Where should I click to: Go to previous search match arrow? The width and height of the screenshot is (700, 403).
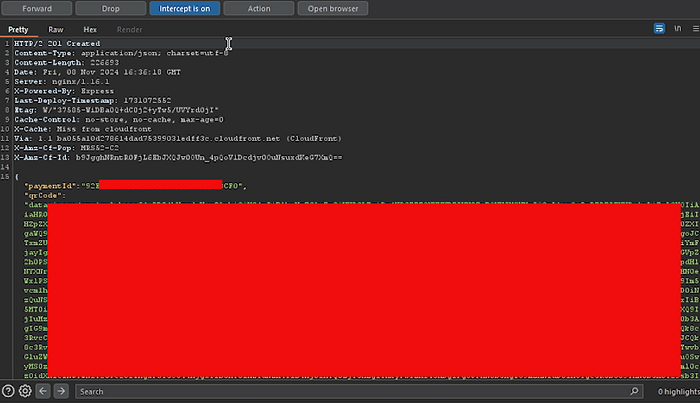tap(43, 391)
